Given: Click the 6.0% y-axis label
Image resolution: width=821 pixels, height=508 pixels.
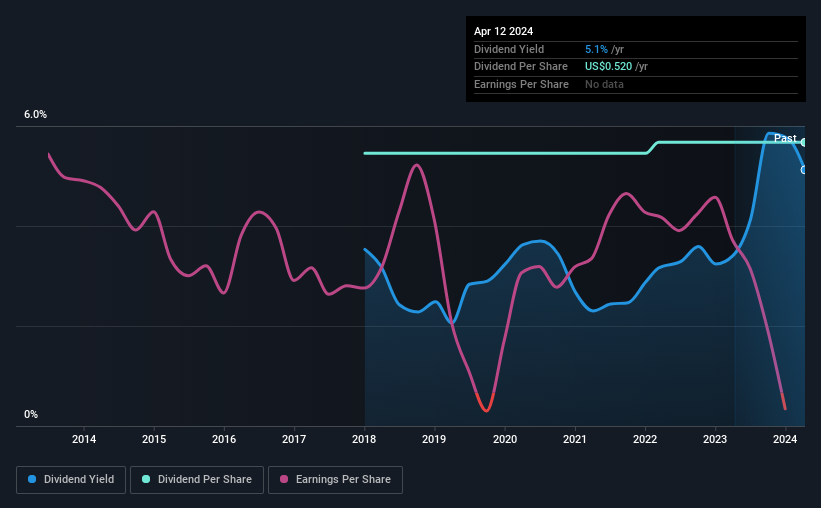Looking at the screenshot, I should point(35,114).
